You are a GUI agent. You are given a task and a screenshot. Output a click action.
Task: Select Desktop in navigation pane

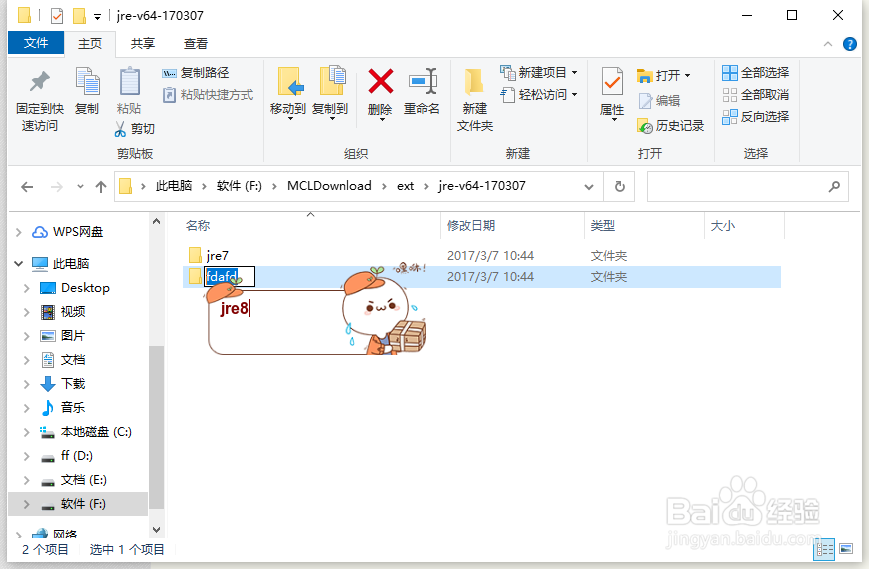tap(85, 288)
